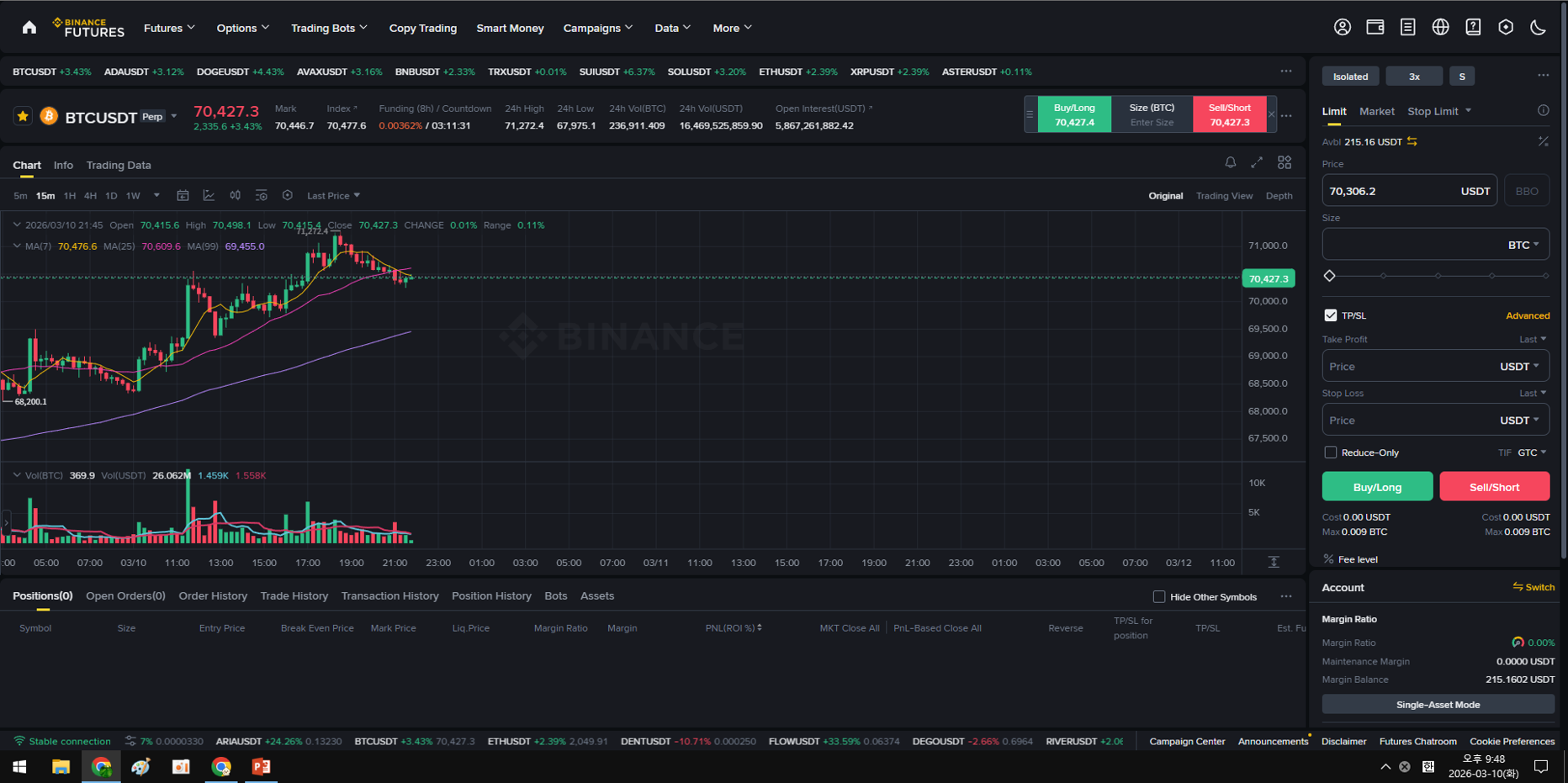
Task: Set size slider to the midpoint marker
Action: click(x=1438, y=276)
